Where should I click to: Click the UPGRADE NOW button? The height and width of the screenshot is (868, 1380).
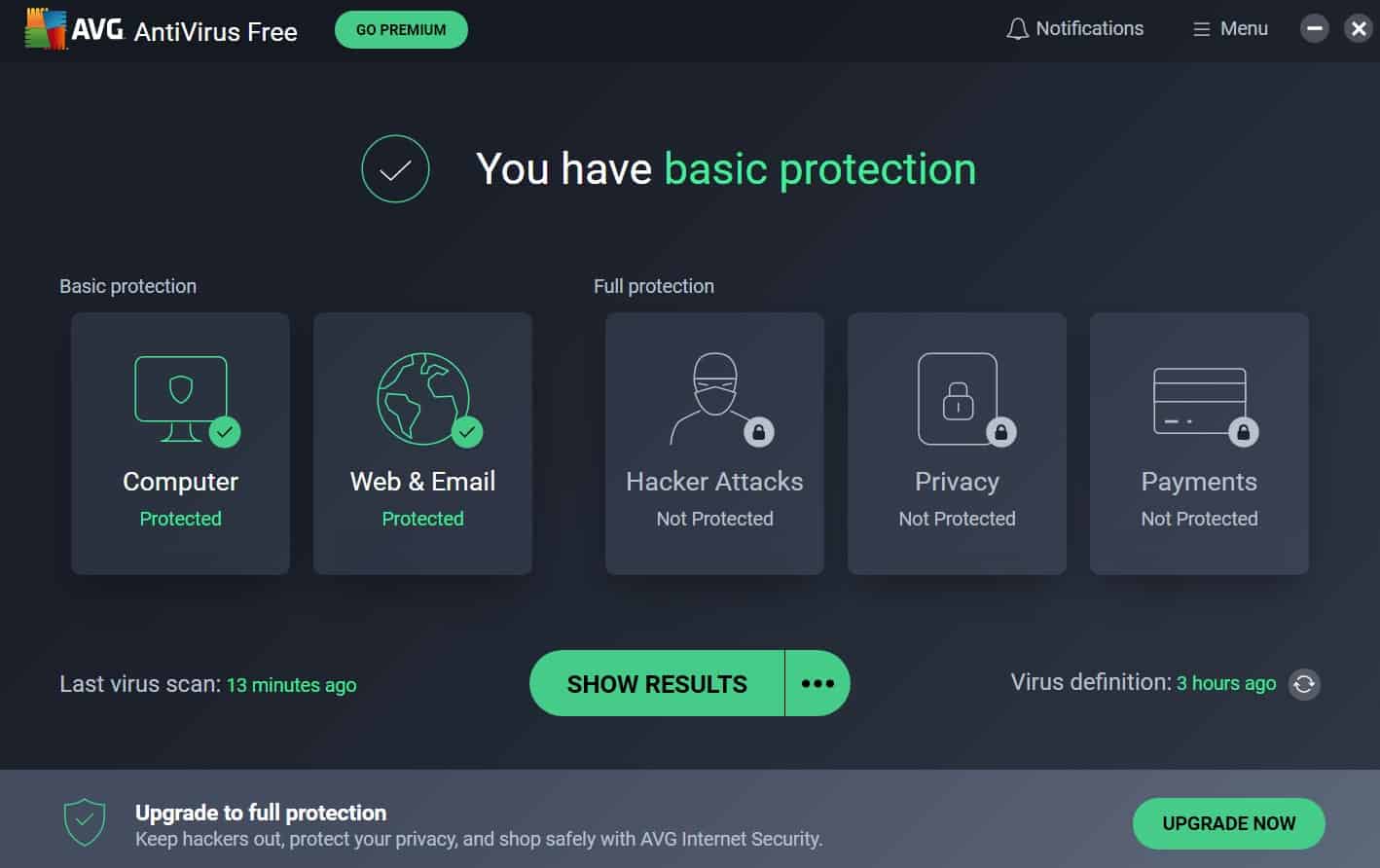(1228, 823)
